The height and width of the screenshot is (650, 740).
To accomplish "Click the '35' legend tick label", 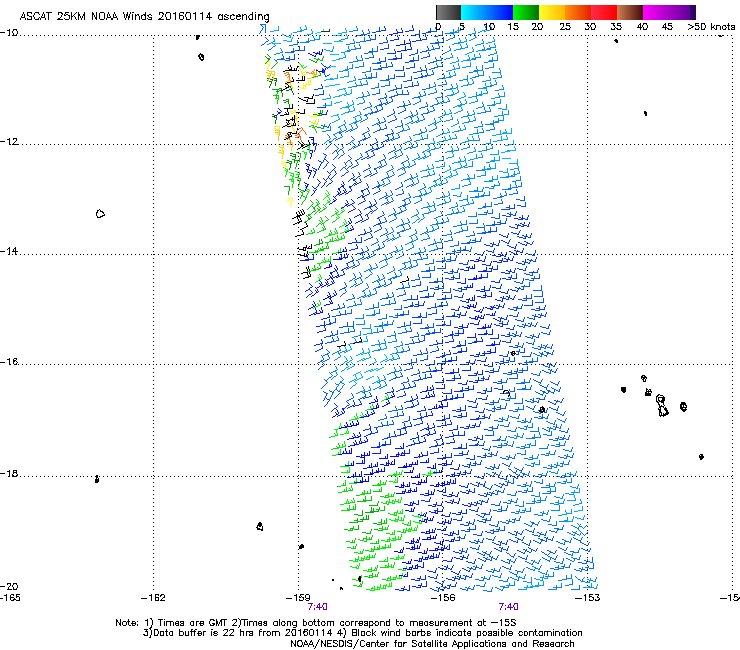I will pos(616,27).
